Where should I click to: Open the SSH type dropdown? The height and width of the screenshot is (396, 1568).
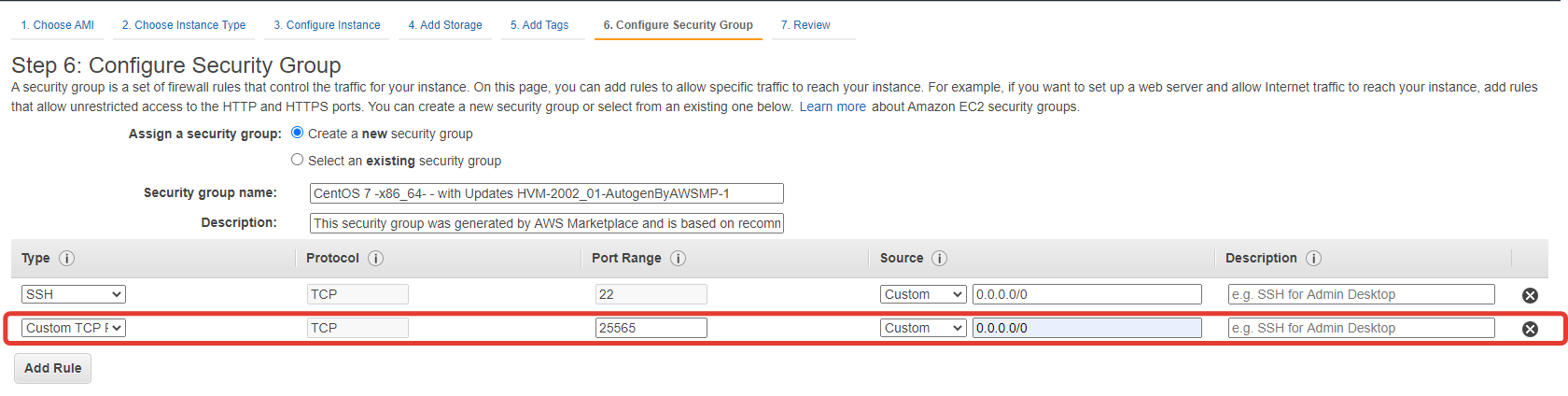(x=74, y=294)
